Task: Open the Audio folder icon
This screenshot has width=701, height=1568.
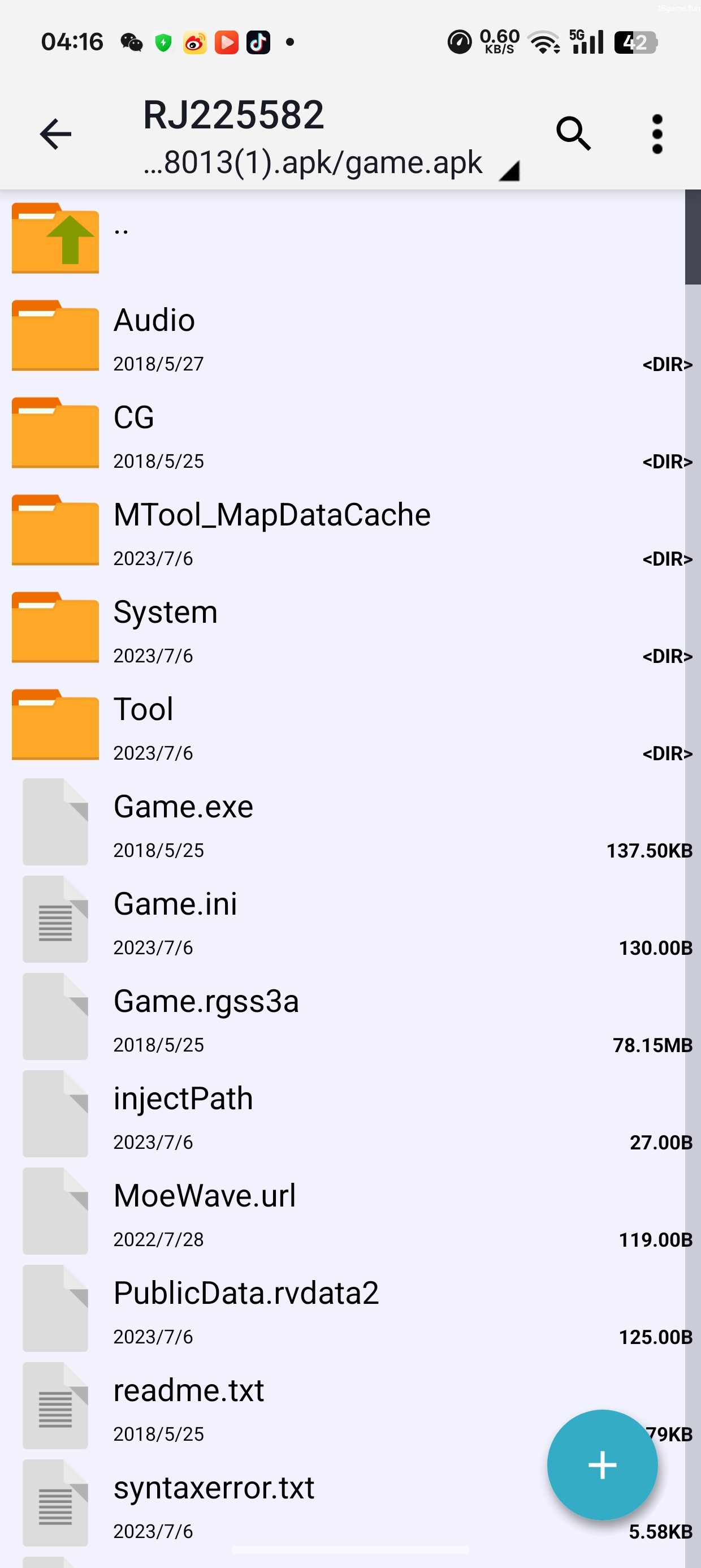Action: click(x=55, y=336)
